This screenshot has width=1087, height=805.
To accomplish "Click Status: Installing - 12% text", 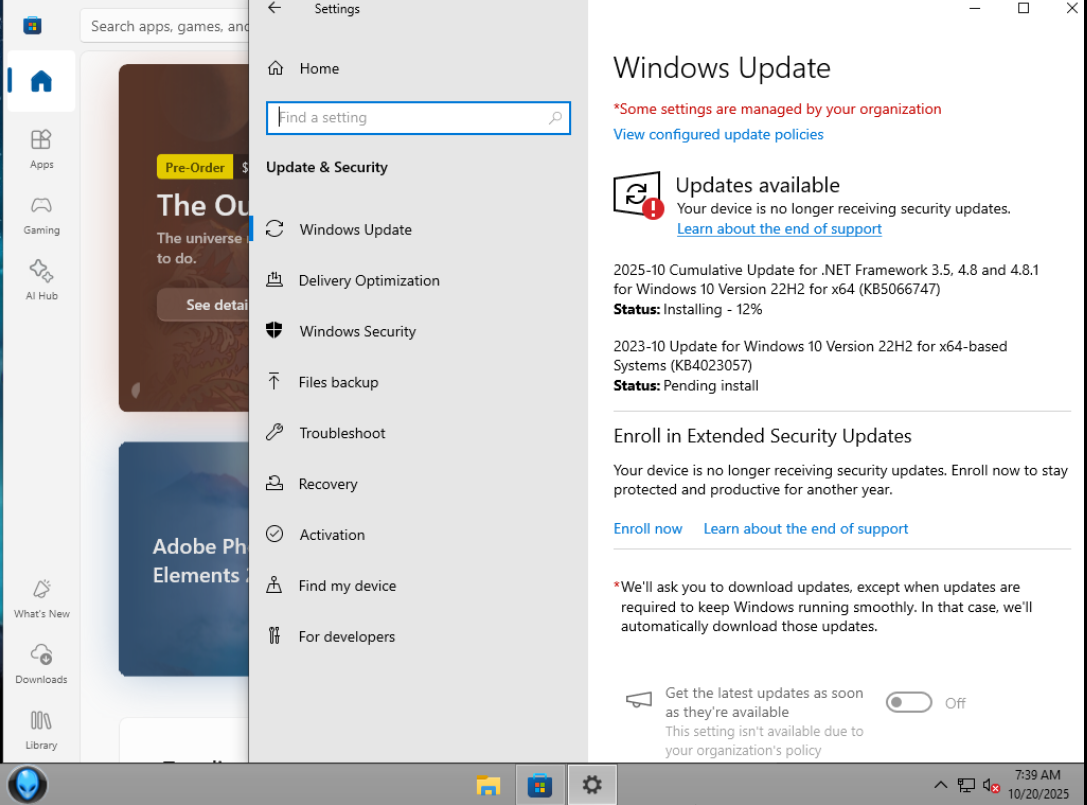I will (x=688, y=309).
